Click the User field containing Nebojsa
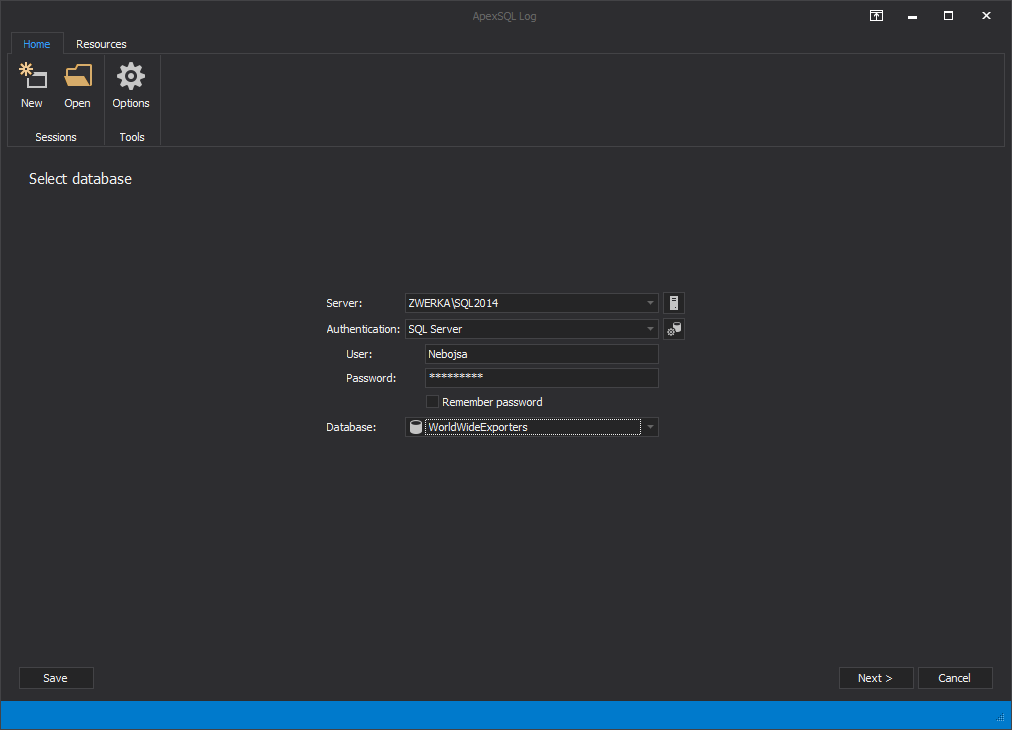The image size is (1012, 730). coord(541,354)
